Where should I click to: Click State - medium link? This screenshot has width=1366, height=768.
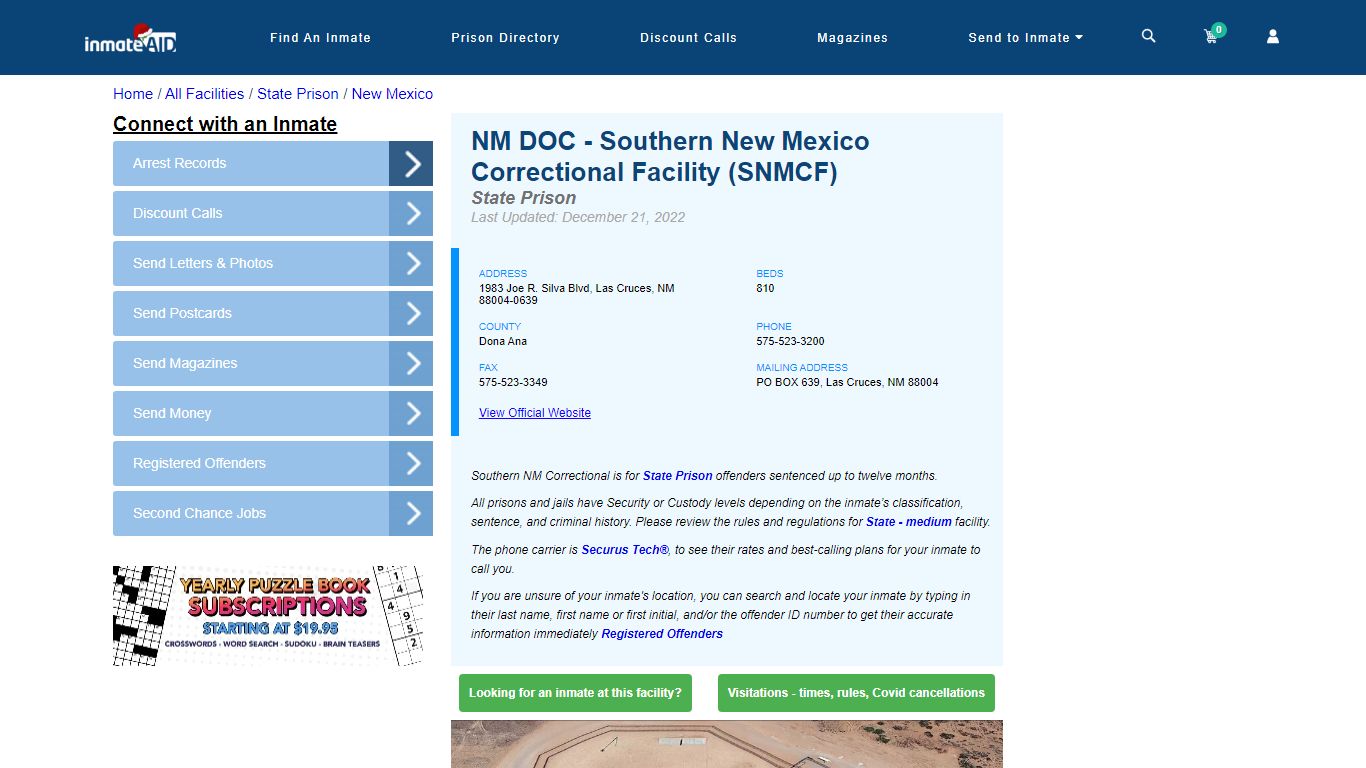coord(909,522)
